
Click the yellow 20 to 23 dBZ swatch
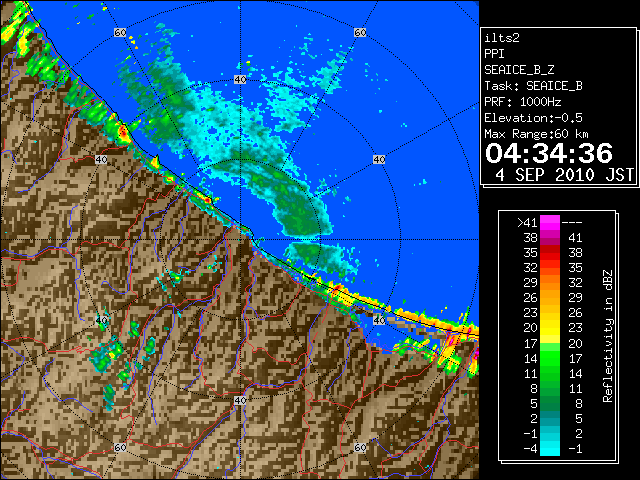click(550, 328)
